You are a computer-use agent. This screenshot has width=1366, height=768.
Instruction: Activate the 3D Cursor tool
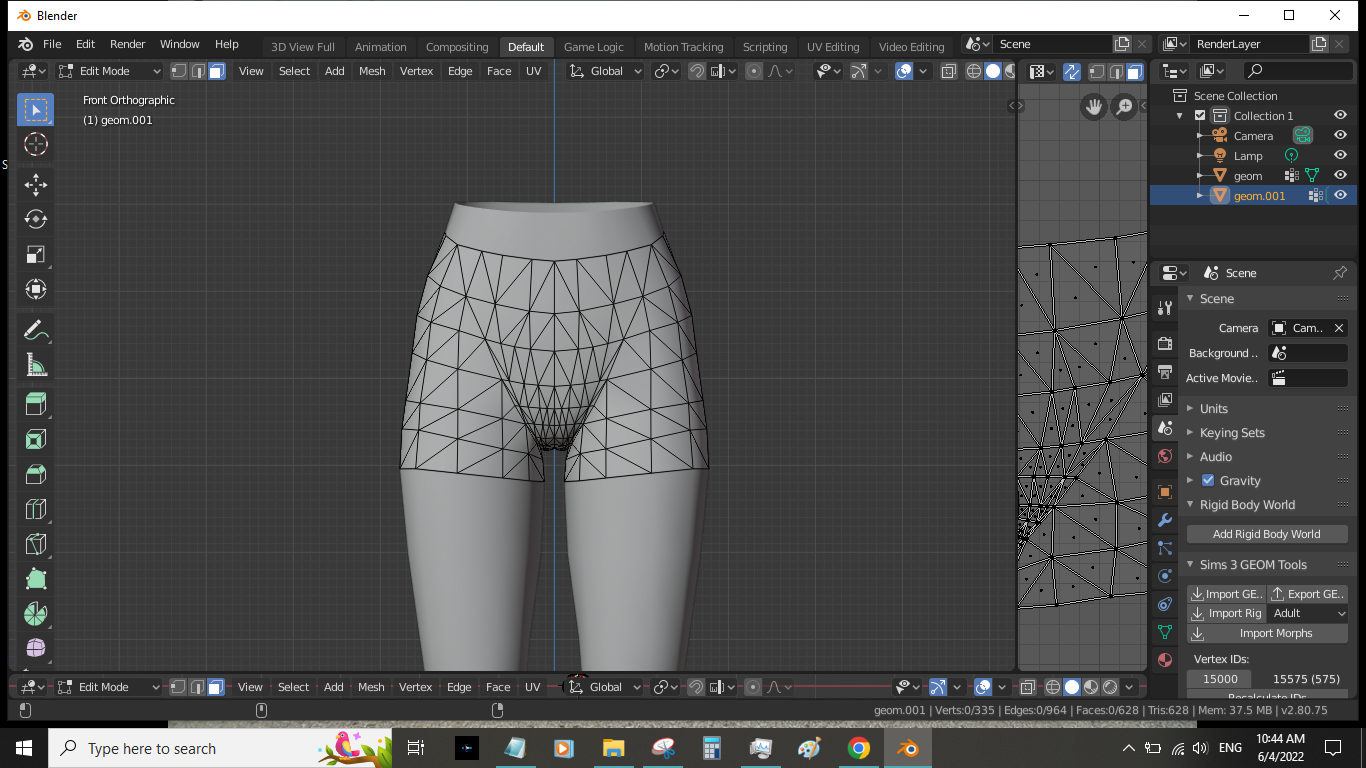[x=35, y=144]
